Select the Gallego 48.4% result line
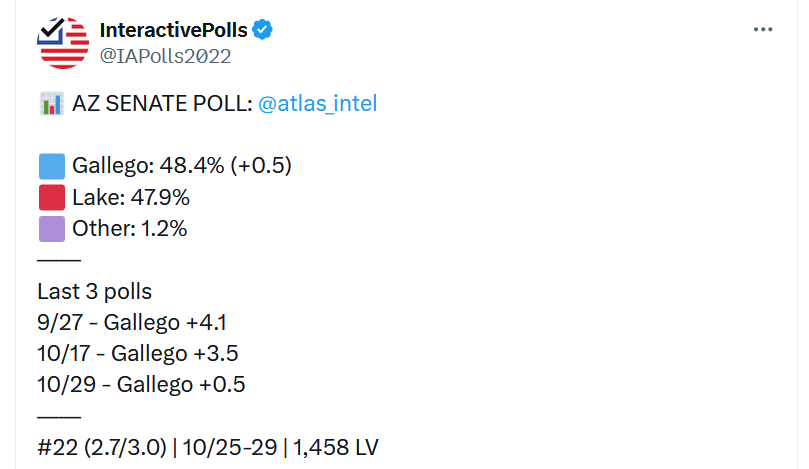Screen dimensions: 809x469 click(182, 166)
